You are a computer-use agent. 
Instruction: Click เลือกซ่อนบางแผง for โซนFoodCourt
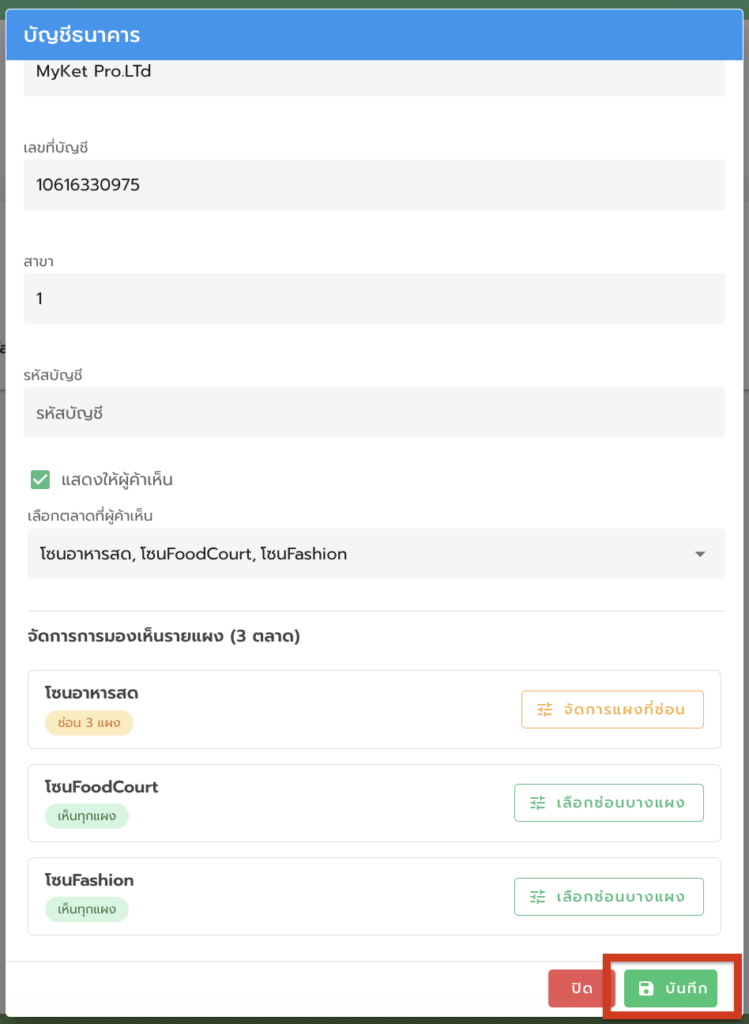pos(609,802)
